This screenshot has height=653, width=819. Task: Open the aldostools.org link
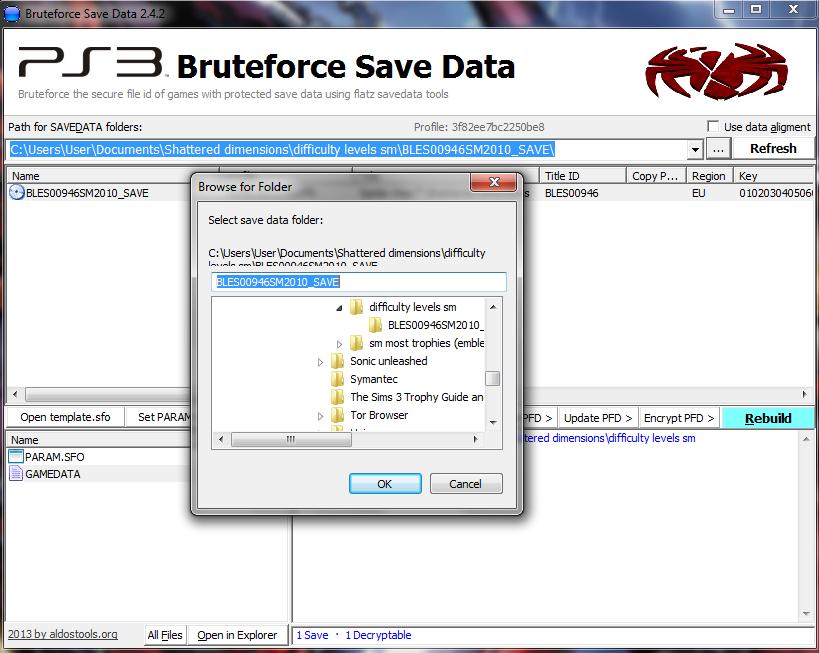63,634
